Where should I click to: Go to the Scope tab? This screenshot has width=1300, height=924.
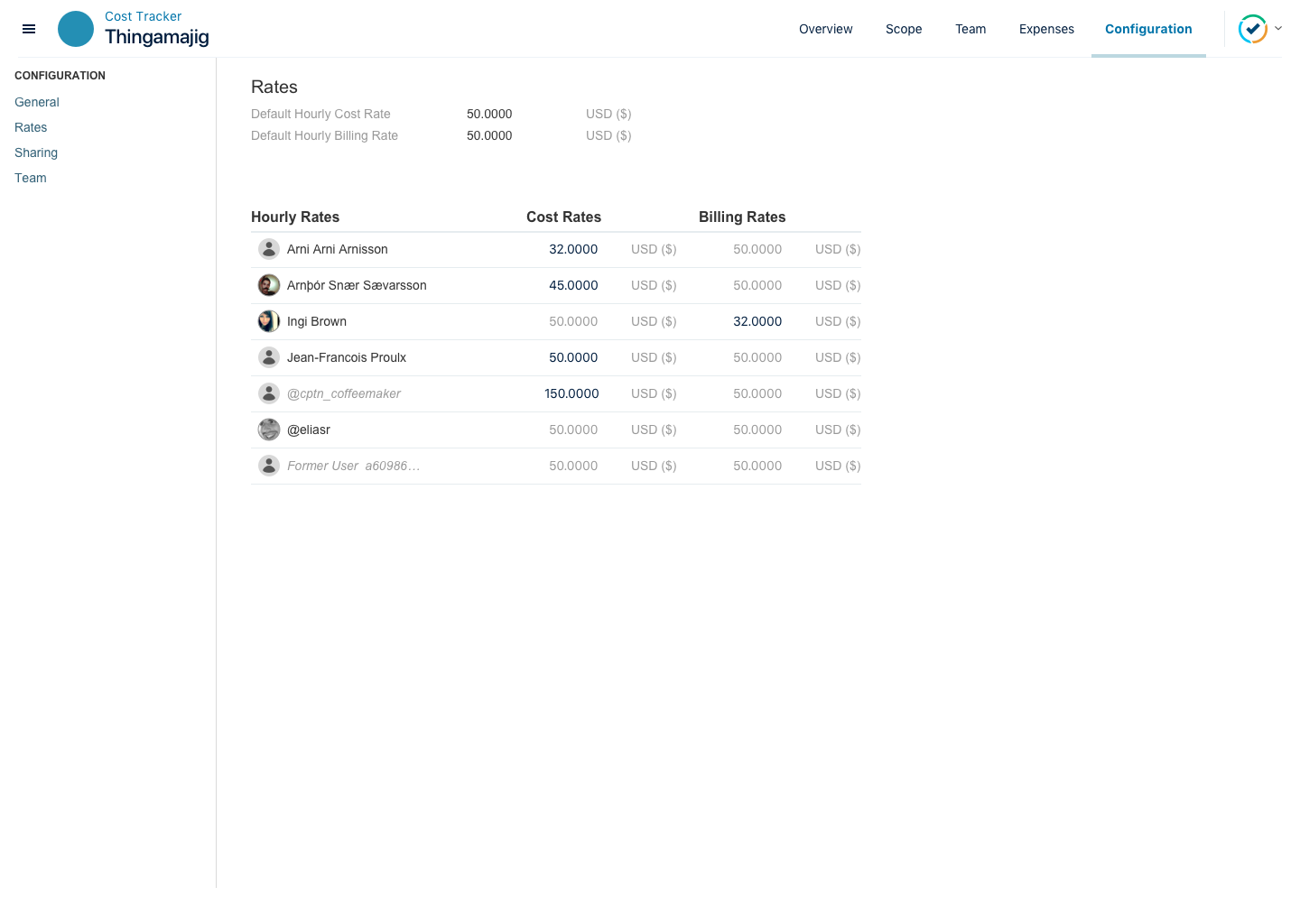click(904, 29)
